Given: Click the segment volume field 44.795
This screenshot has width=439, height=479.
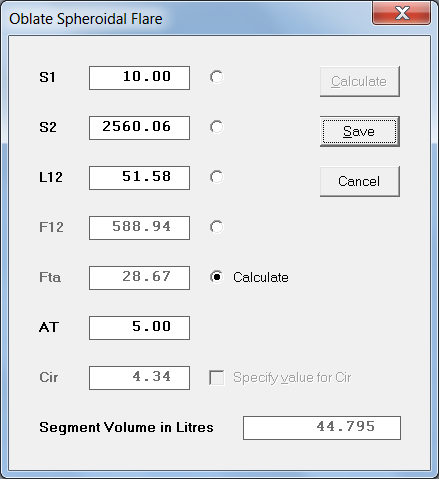Looking at the screenshot, I should pos(322,428).
